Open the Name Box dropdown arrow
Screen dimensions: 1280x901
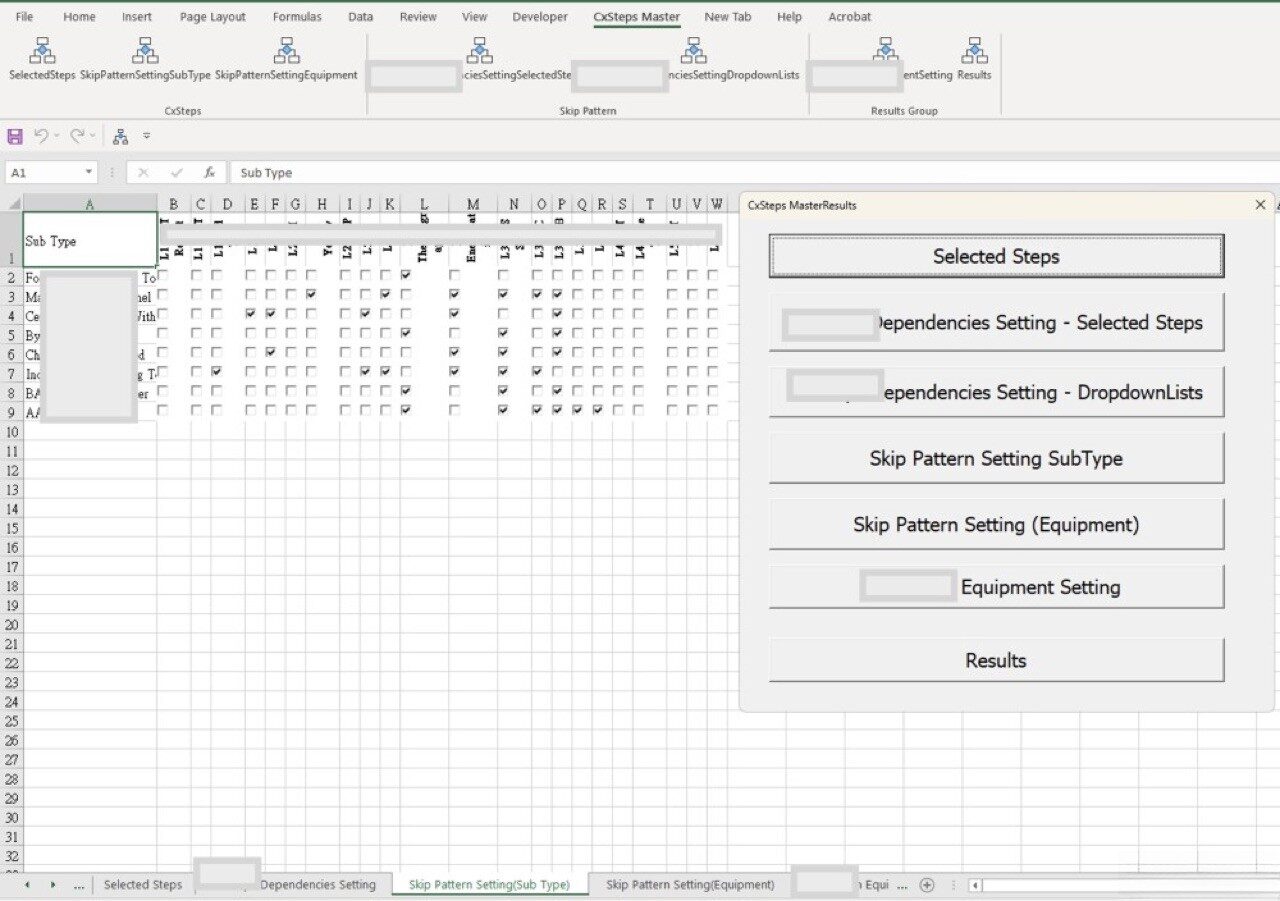89,173
